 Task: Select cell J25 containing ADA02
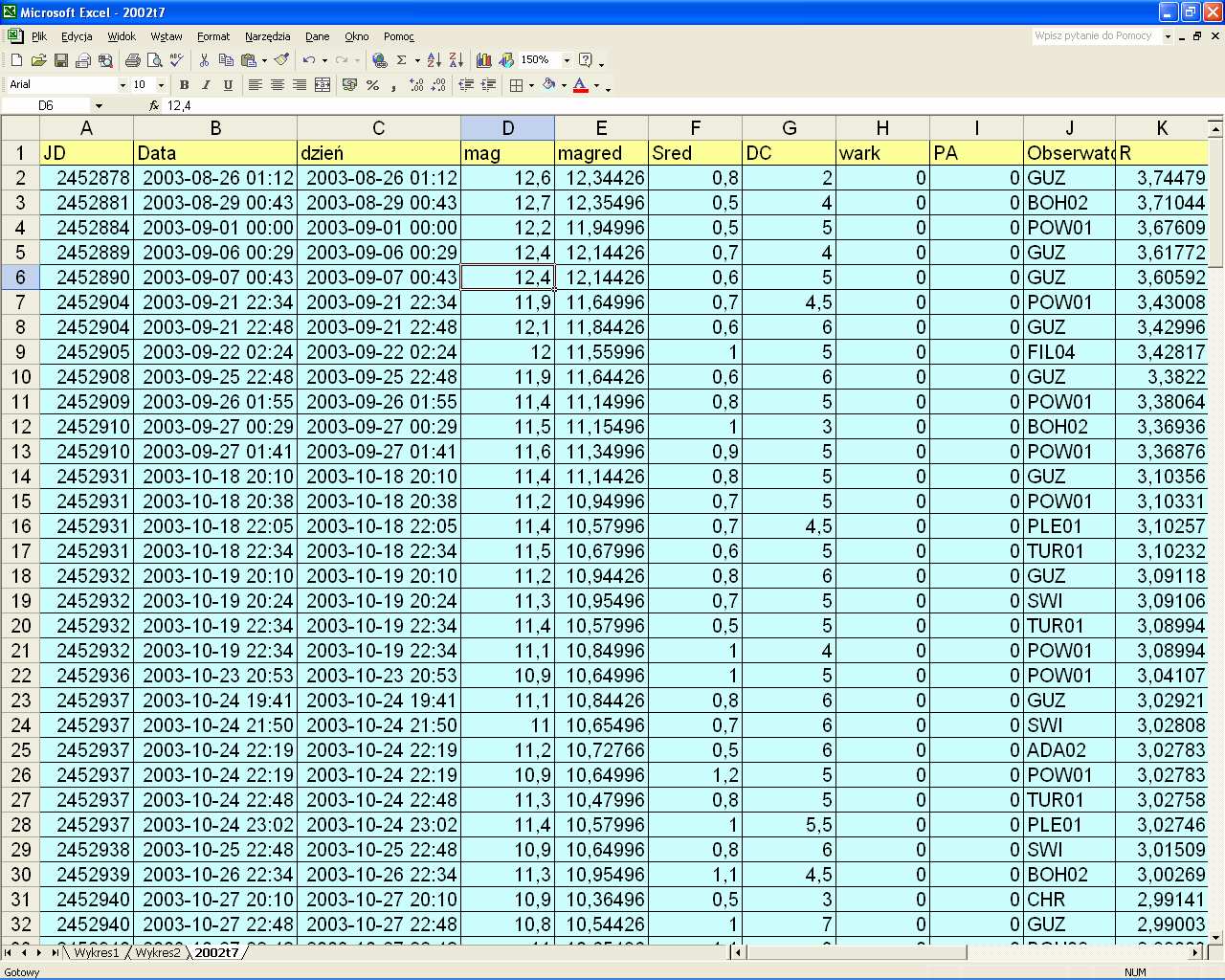tap(1069, 750)
